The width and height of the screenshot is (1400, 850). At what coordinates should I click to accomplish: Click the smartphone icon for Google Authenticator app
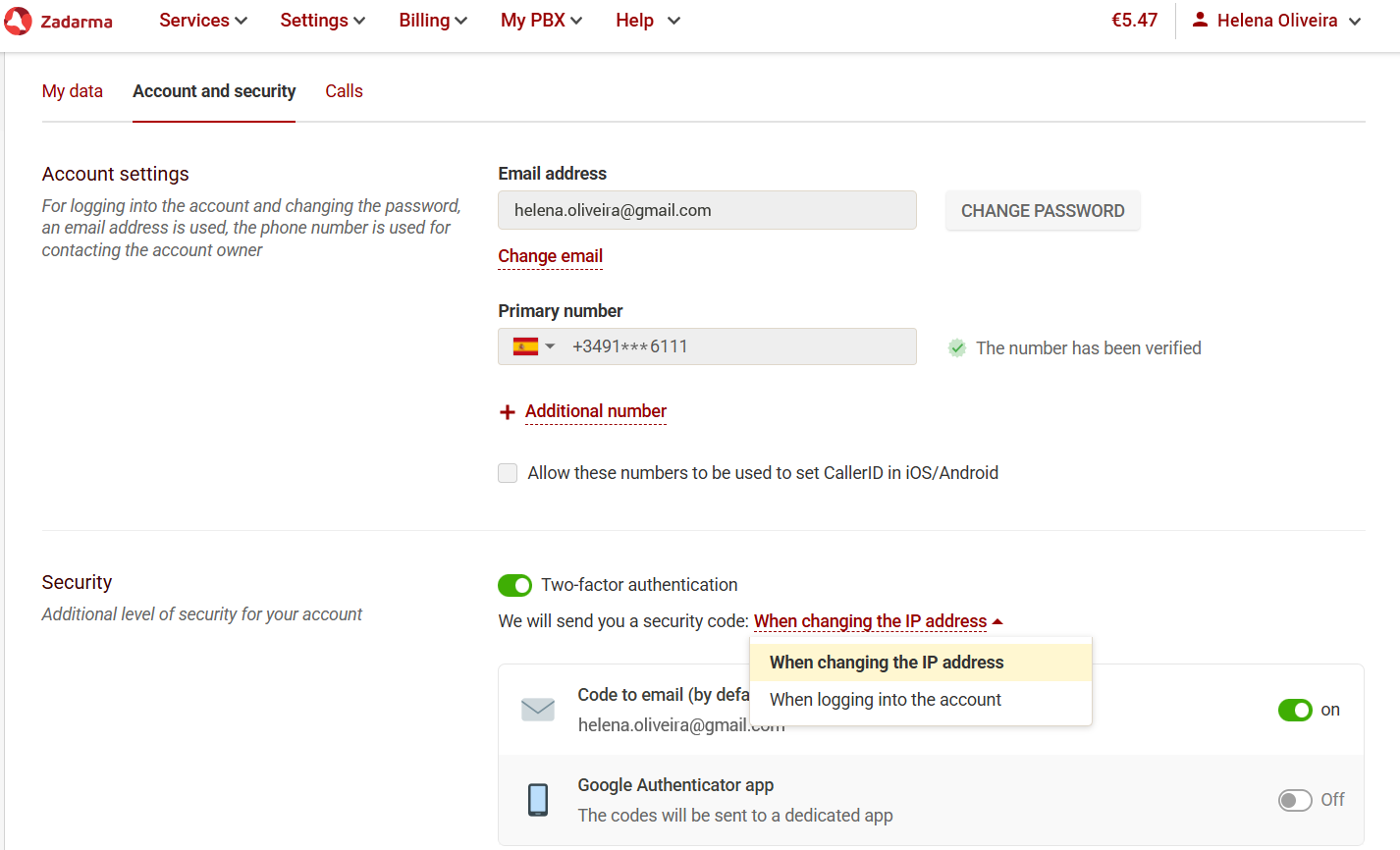pyautogui.click(x=538, y=799)
